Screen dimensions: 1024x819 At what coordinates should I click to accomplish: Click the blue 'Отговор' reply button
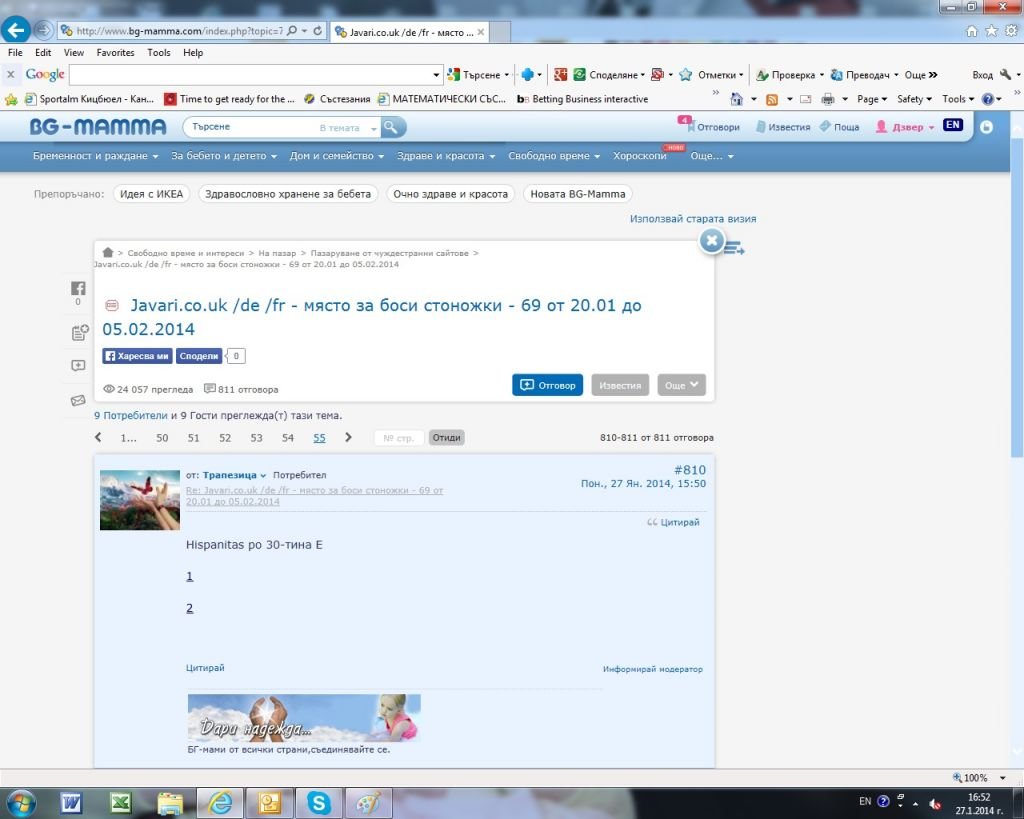[x=547, y=385]
